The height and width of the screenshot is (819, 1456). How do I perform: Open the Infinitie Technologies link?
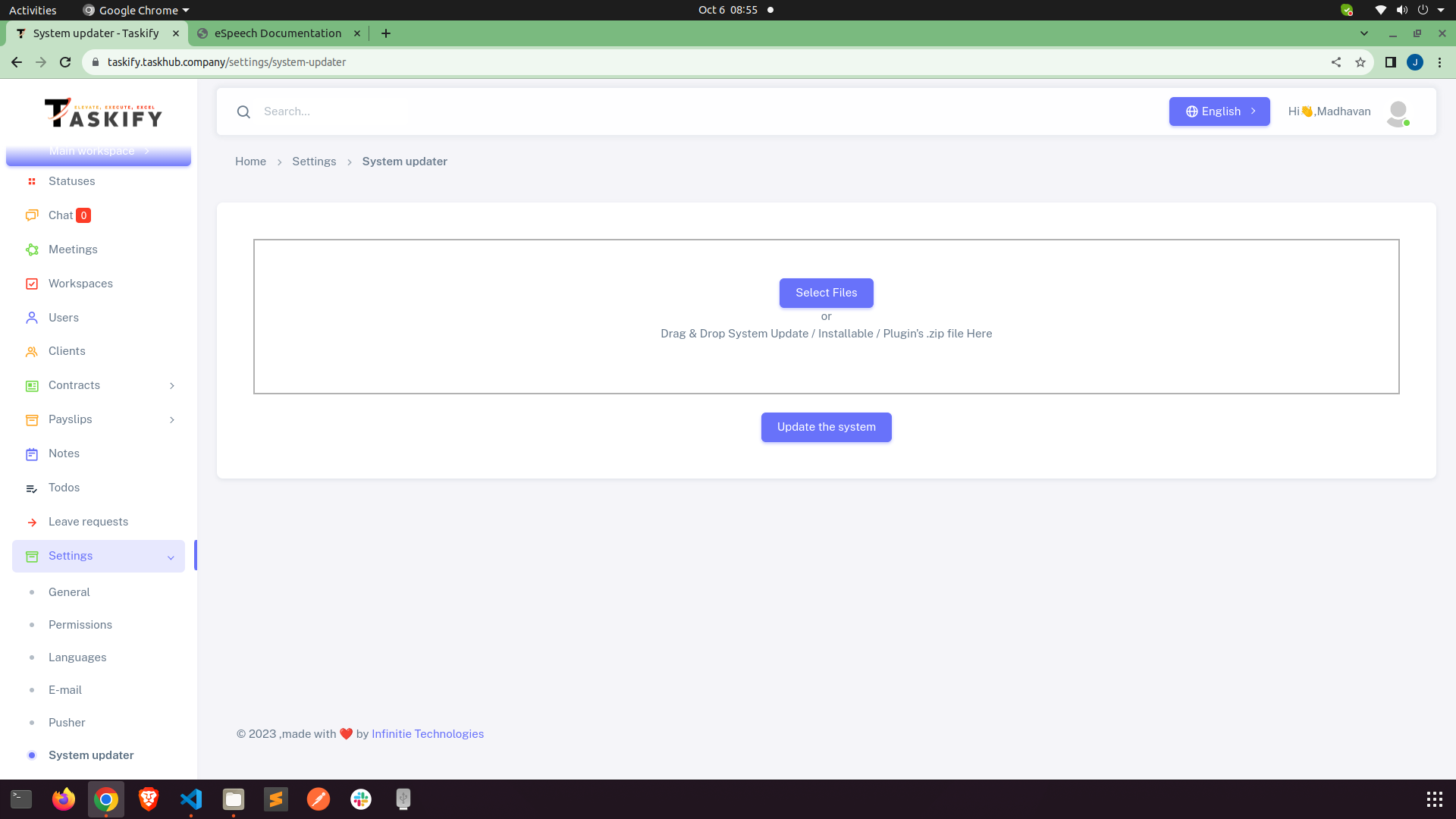pos(427,733)
